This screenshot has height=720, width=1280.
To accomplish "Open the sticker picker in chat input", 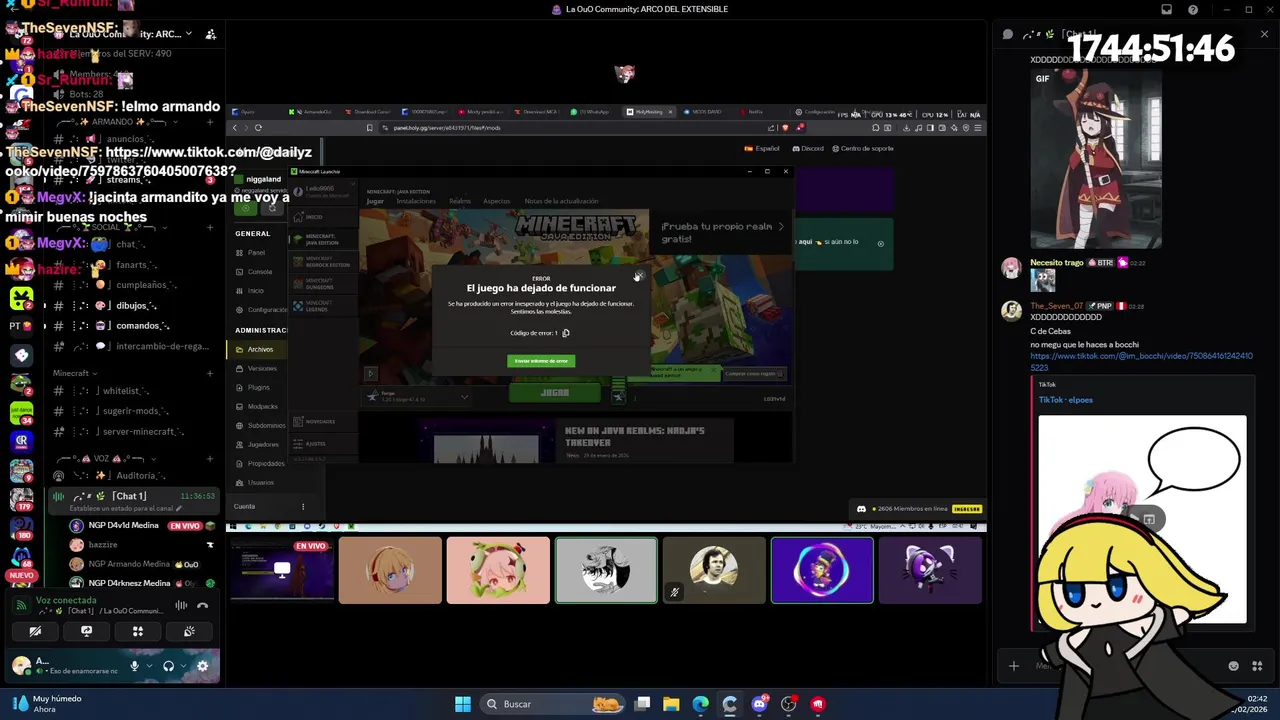I will (x=1233, y=666).
